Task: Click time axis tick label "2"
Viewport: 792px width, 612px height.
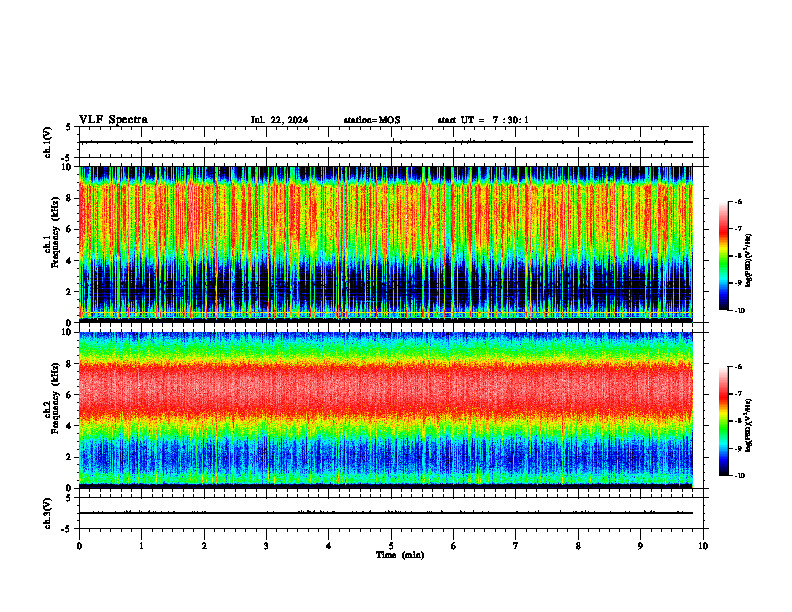Action: click(204, 546)
